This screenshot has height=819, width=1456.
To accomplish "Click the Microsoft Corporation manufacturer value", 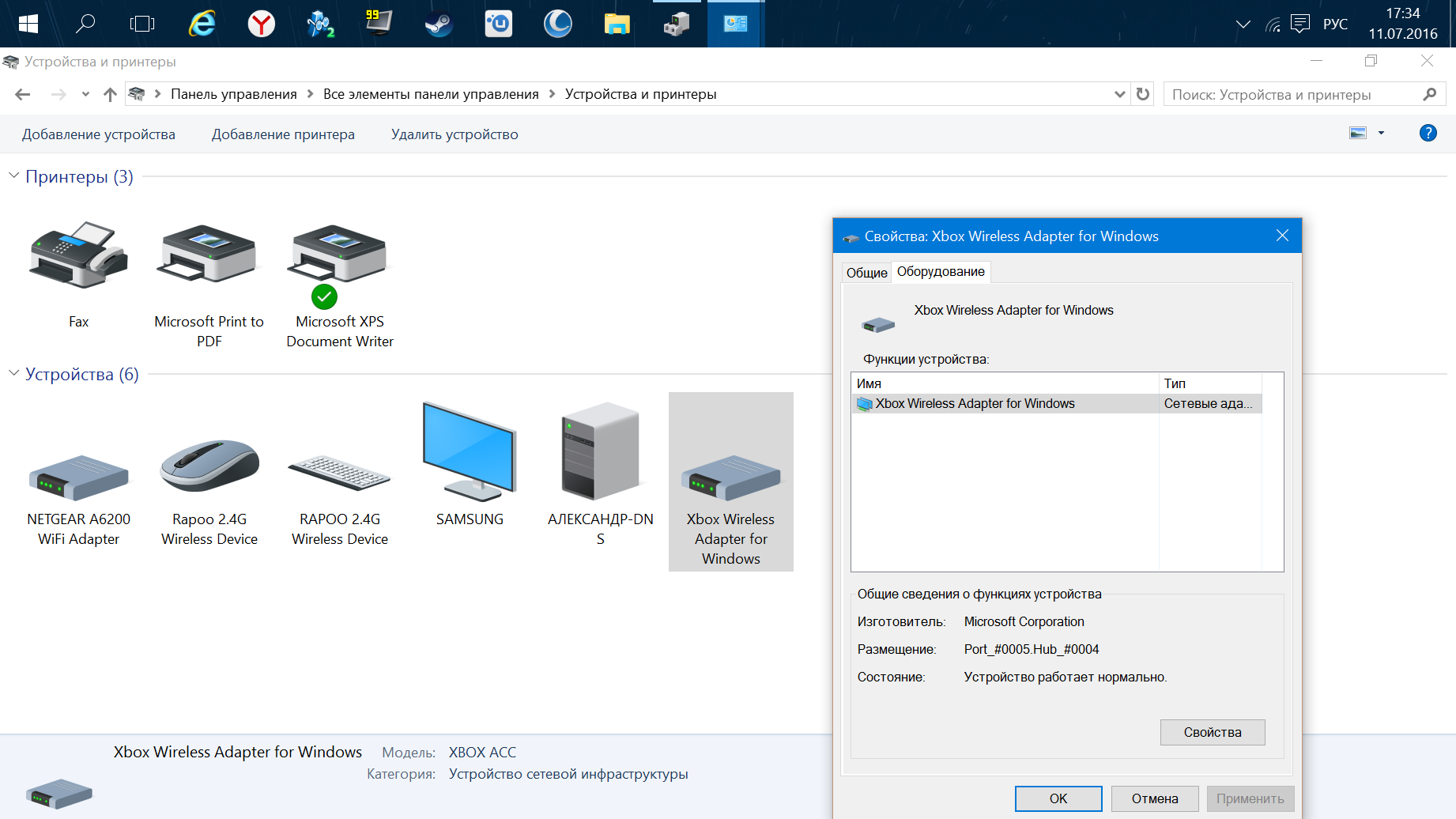I will 1024,621.
